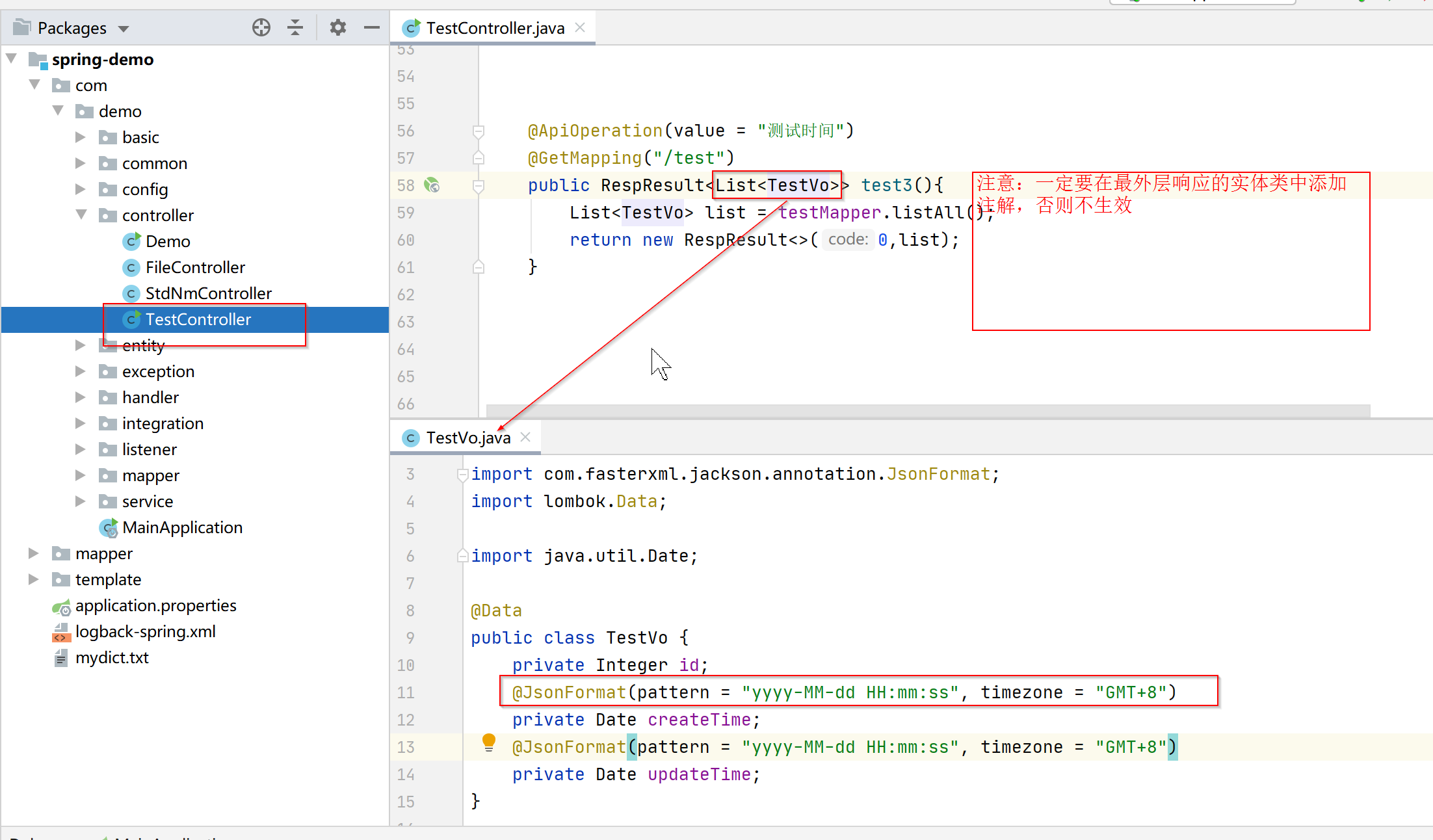Viewport: 1433px width, 840px height.
Task: Expand the entity folder
Action: click(79, 345)
